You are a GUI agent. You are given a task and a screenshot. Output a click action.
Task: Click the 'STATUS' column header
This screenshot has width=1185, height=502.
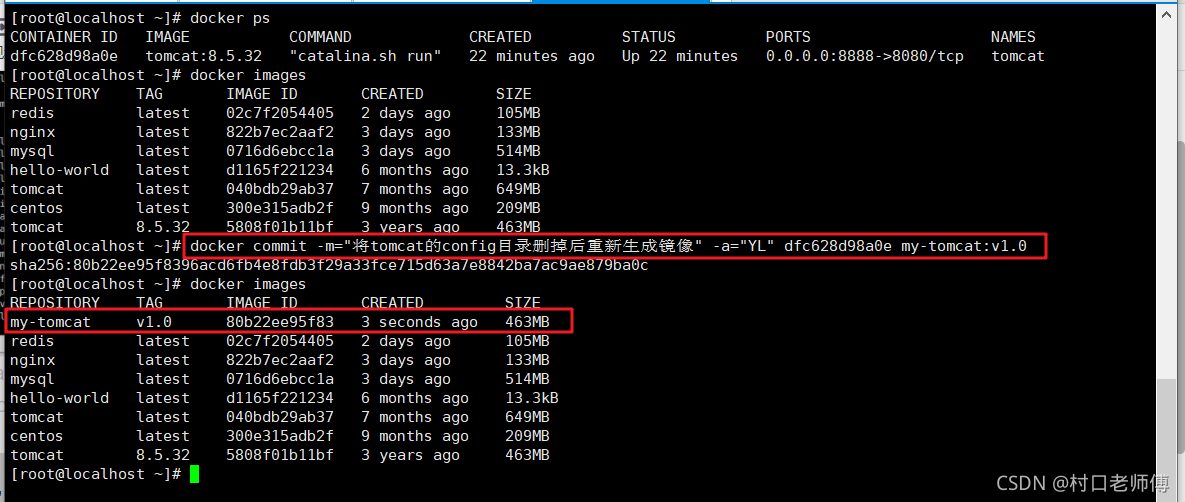pyautogui.click(x=648, y=37)
